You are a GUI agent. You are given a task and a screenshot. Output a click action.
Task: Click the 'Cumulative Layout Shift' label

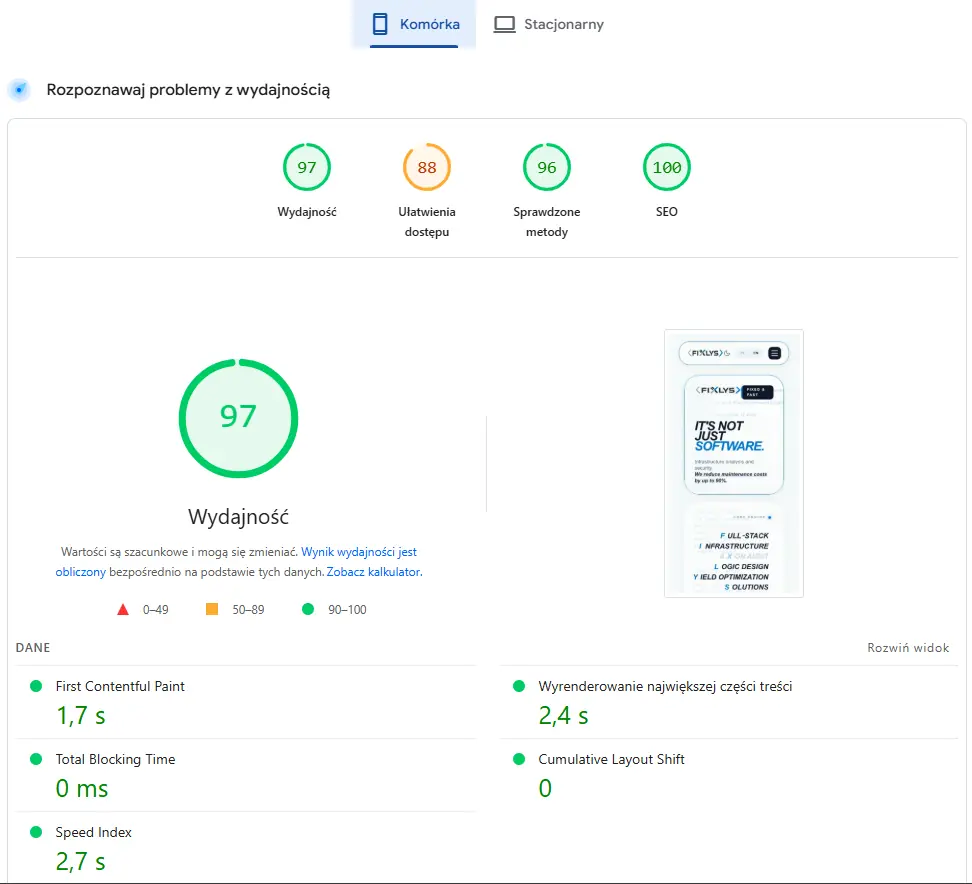tap(611, 759)
